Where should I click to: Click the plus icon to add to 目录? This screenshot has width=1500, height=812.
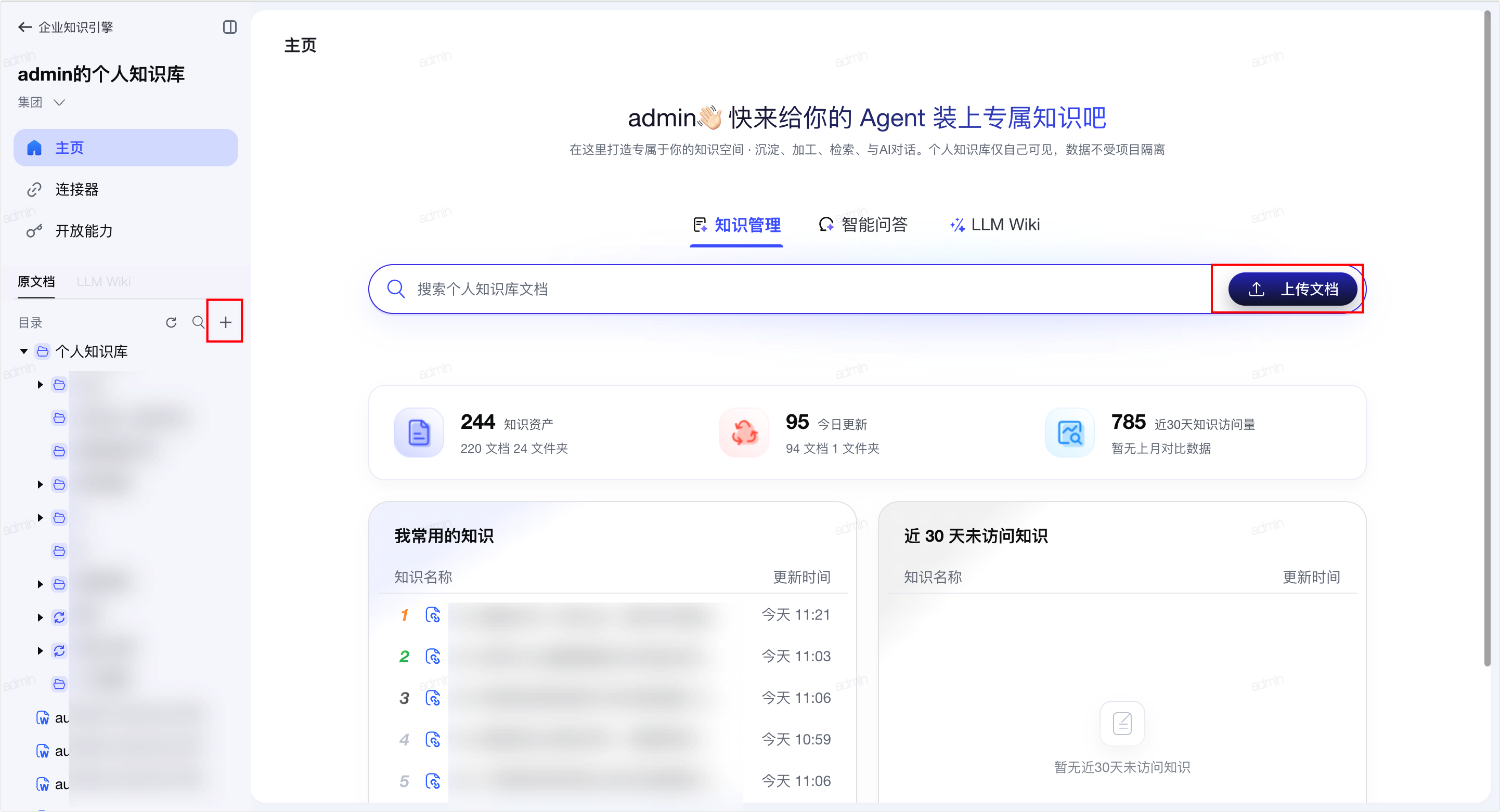(225, 322)
